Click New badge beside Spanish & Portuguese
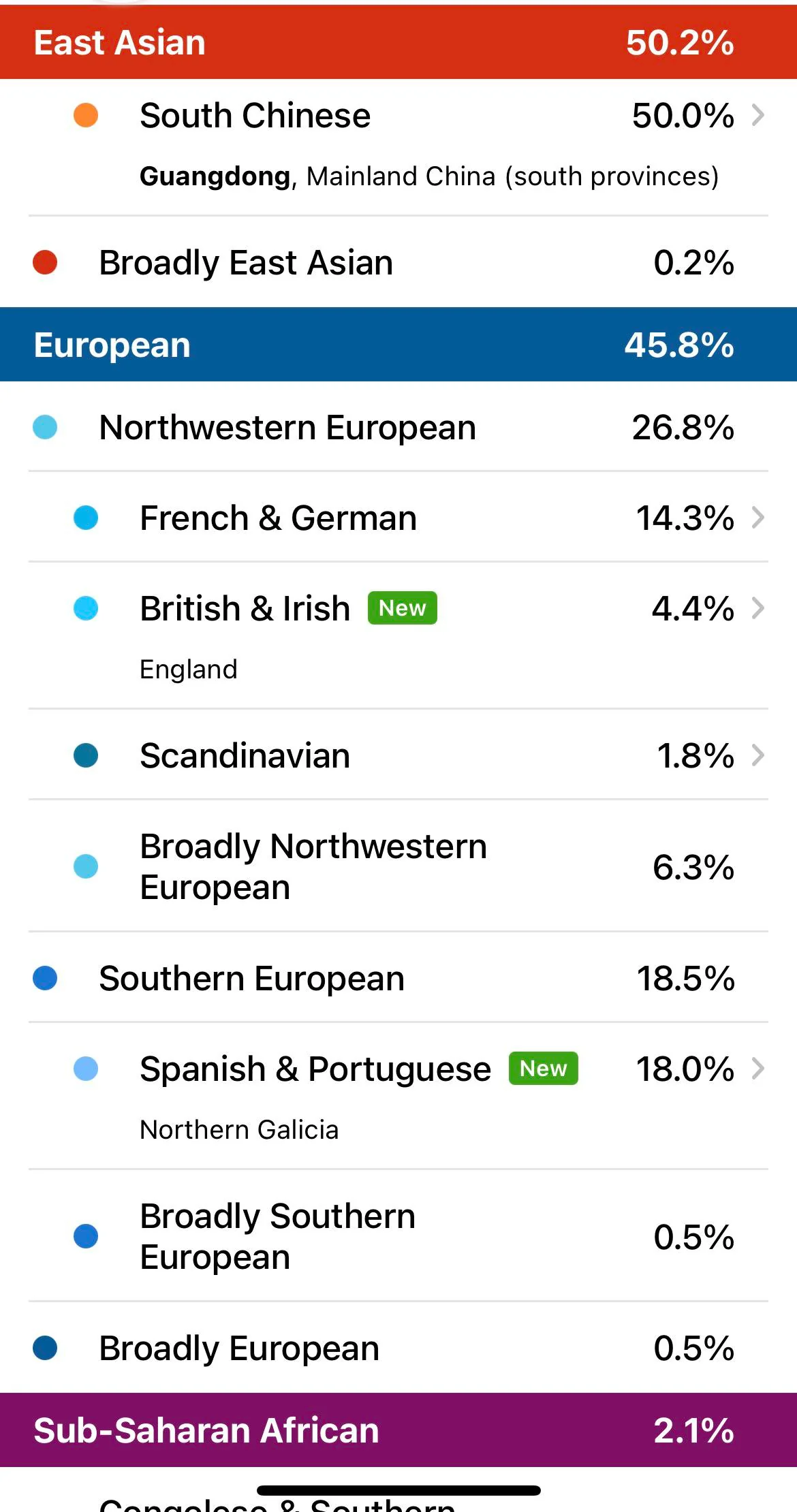Screen dimensions: 797x1512 [x=544, y=1069]
